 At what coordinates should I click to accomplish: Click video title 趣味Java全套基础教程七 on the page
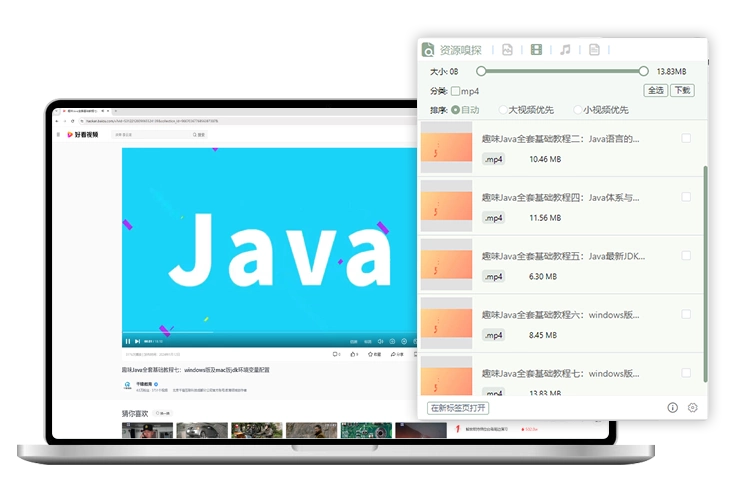click(196, 370)
